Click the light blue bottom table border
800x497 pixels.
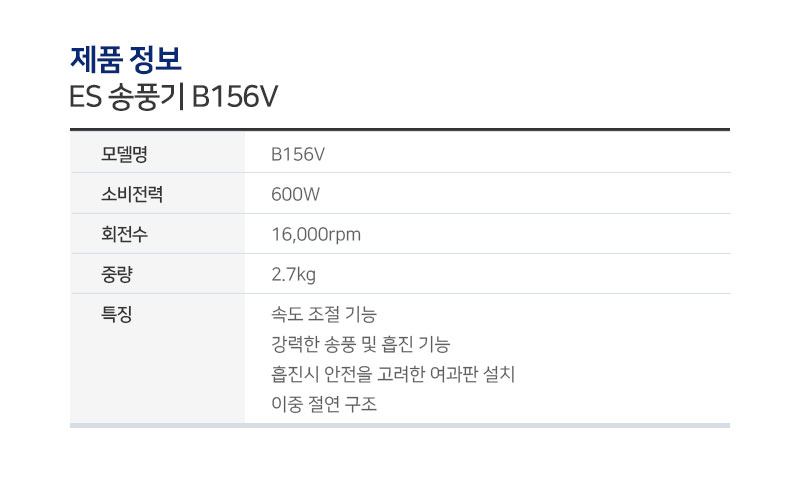click(400, 425)
